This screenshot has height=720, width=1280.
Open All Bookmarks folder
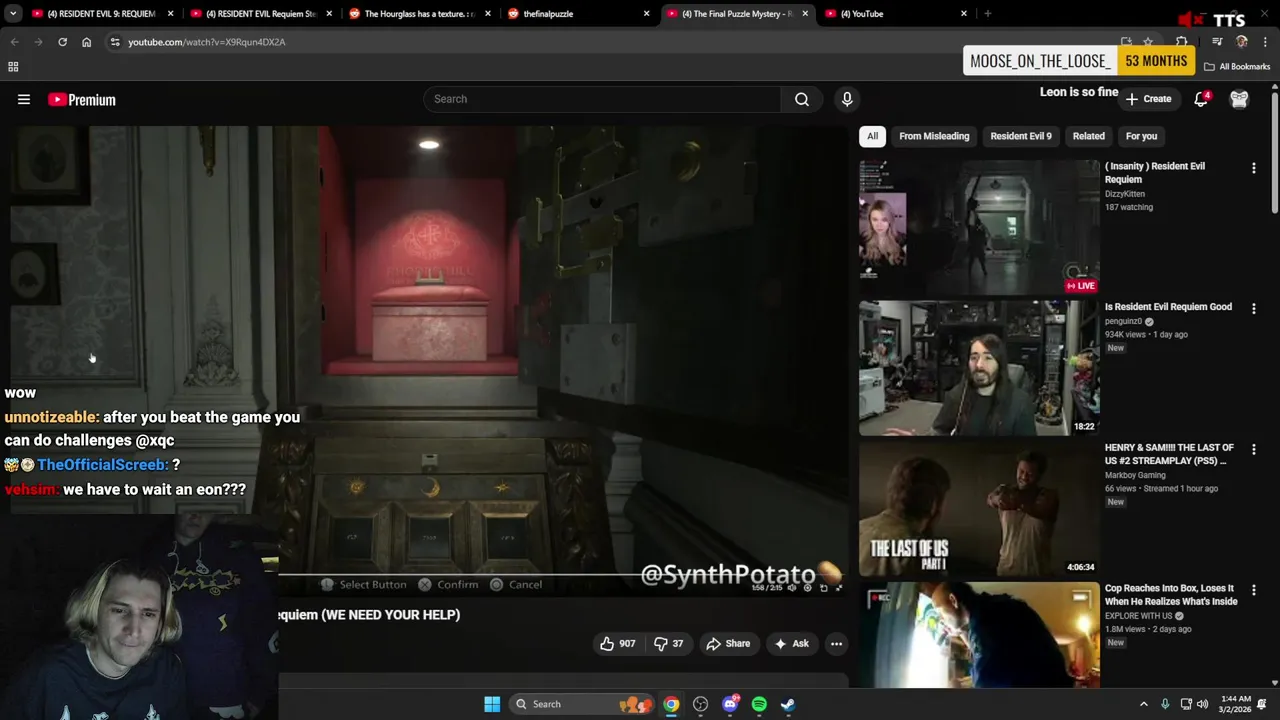[x=1237, y=67]
